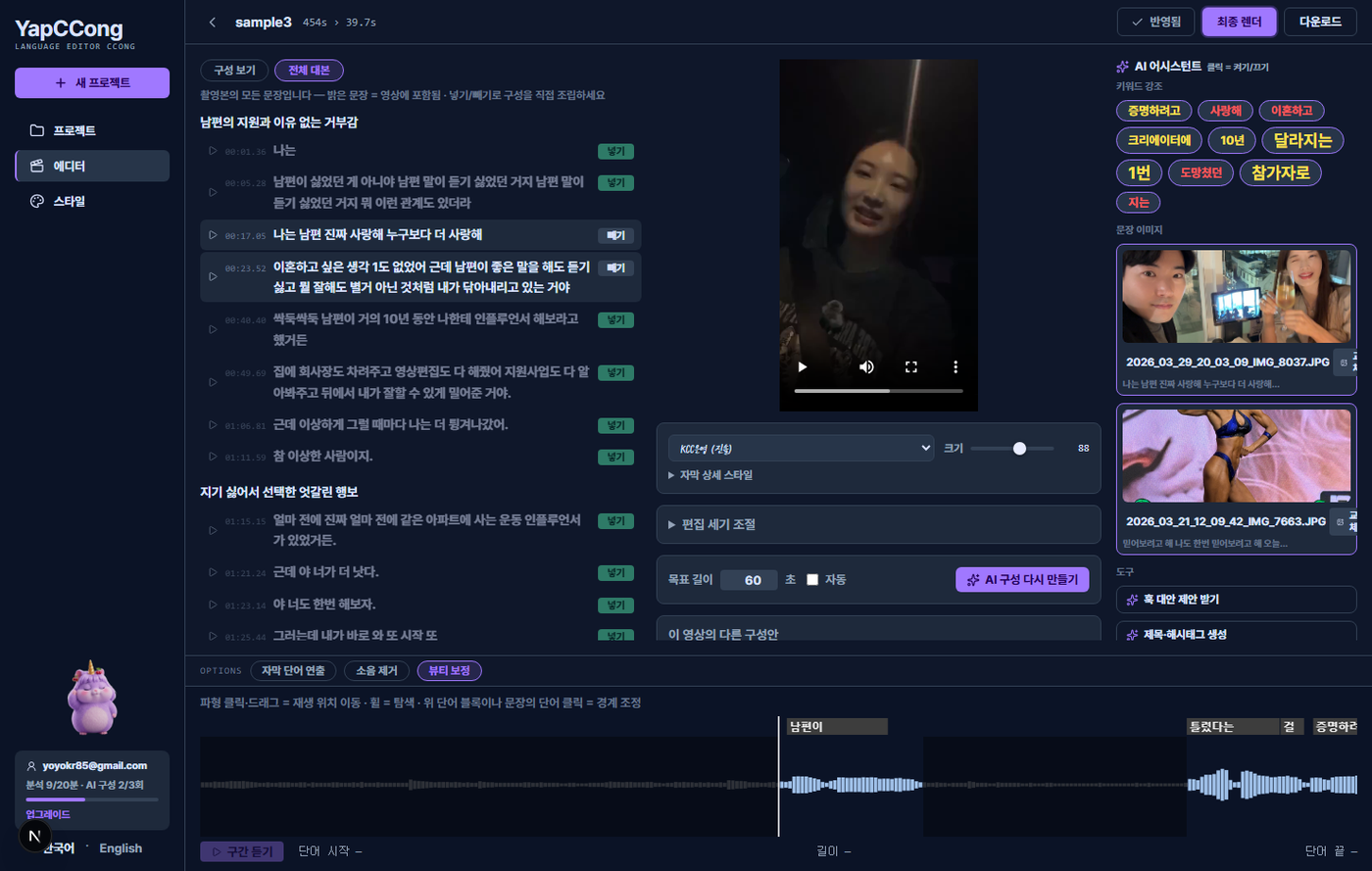Viewport: 1372px width, 871px height.
Task: Click the 남편이 word block on timeline
Action: tap(837, 727)
